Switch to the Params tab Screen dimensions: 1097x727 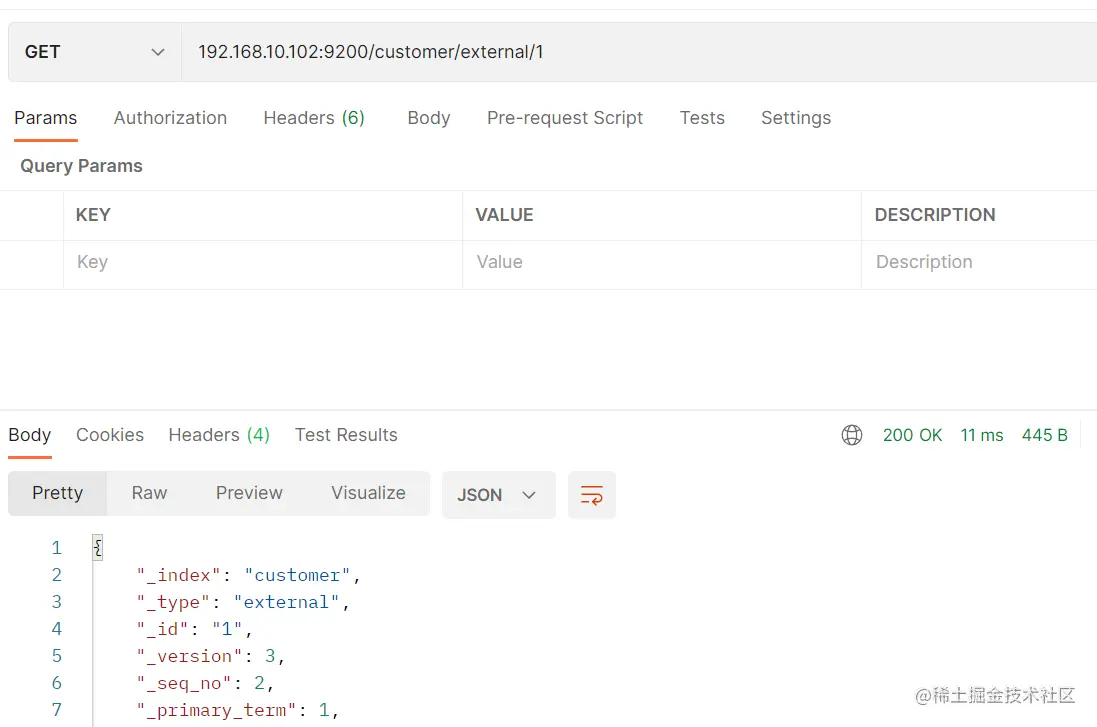[x=45, y=118]
